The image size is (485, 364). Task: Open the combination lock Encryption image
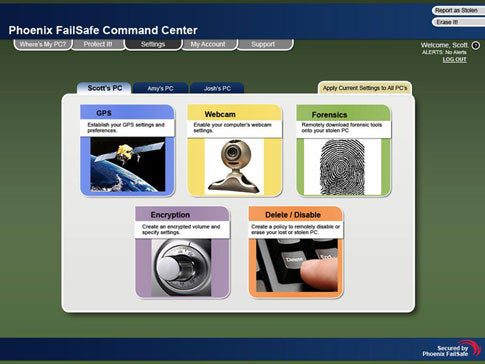tap(182, 267)
